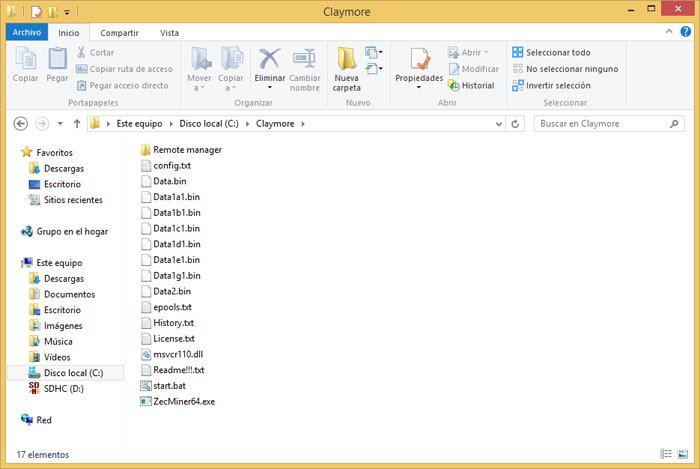Click Invertir selección
The width and height of the screenshot is (700, 469).
pyautogui.click(x=551, y=85)
